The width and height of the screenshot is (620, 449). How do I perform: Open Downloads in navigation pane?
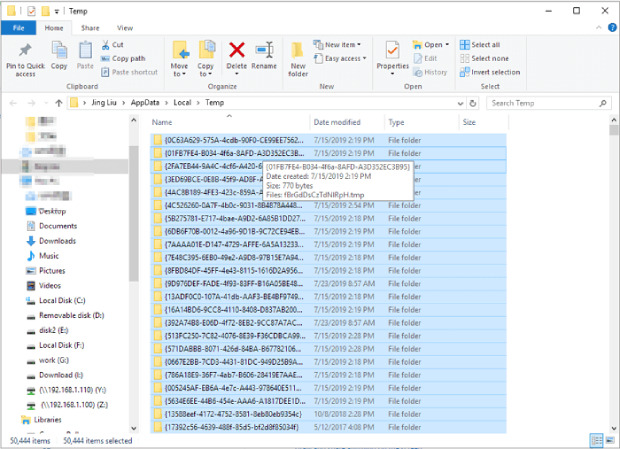[57, 241]
